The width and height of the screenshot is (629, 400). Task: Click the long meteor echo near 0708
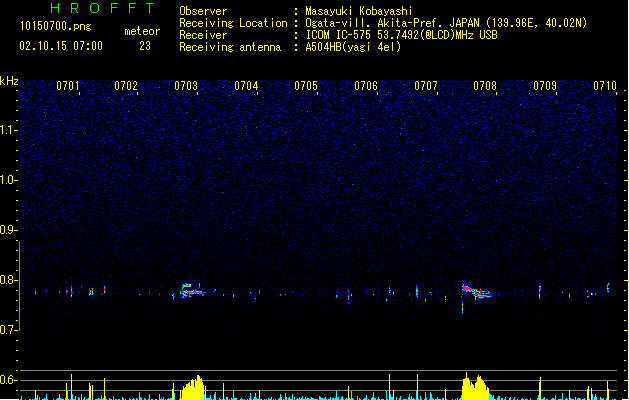(x=477, y=292)
